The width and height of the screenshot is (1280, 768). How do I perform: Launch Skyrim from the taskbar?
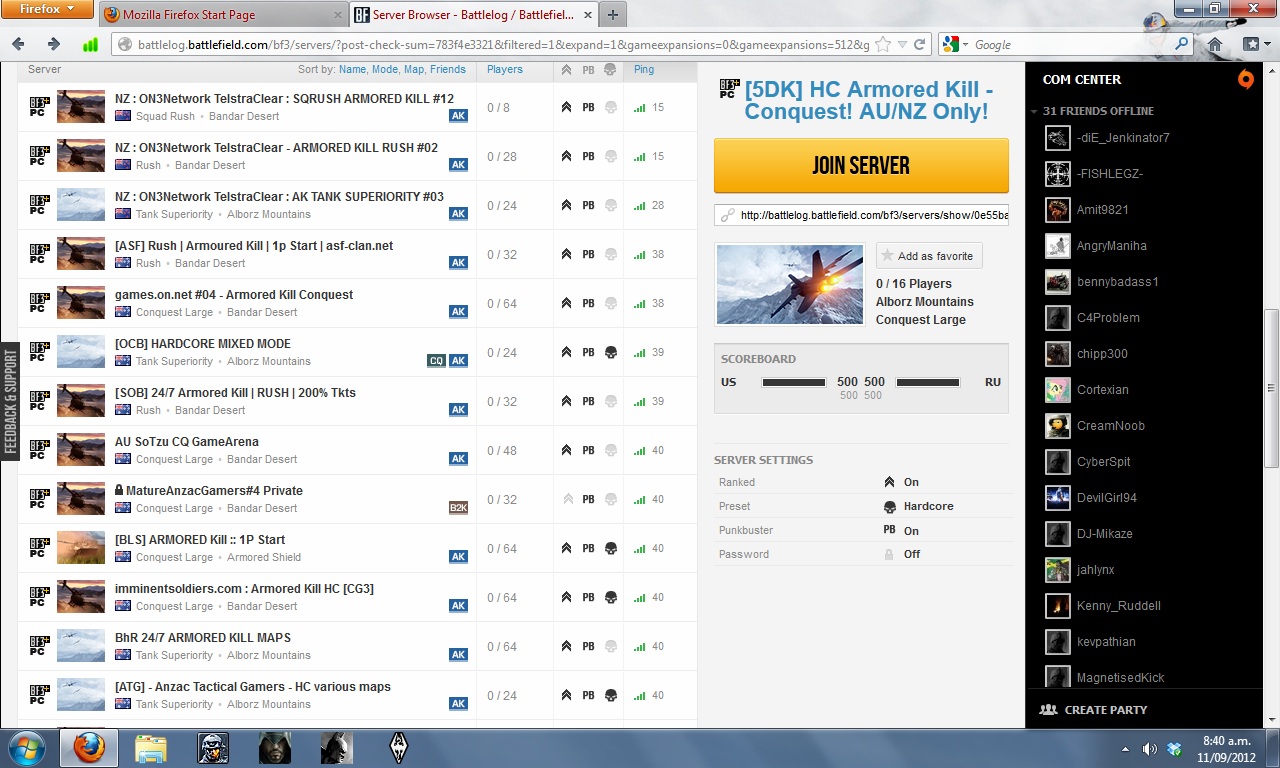(x=398, y=748)
